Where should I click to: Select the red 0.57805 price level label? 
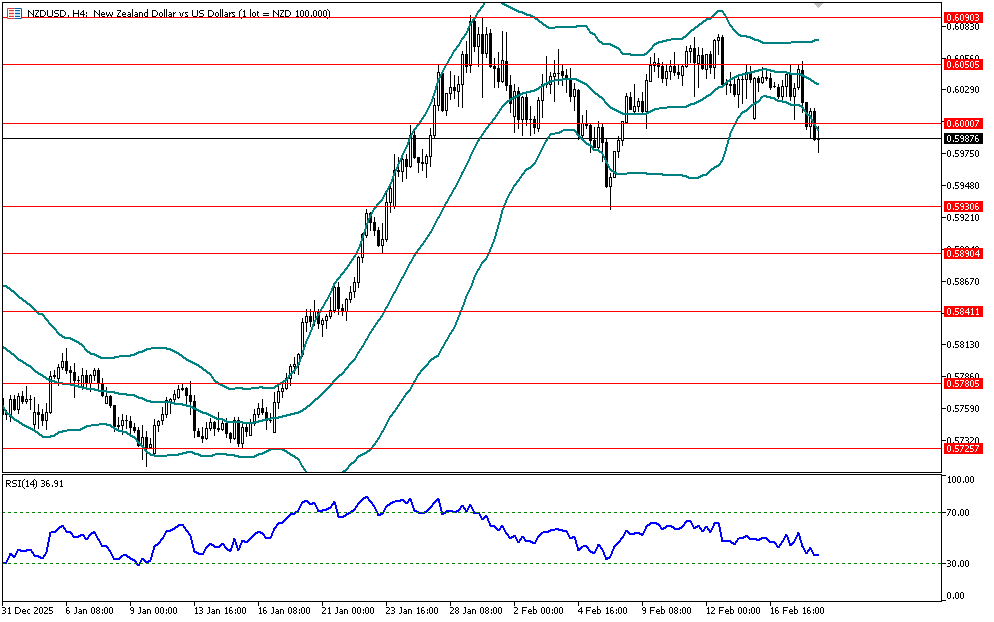click(x=961, y=383)
